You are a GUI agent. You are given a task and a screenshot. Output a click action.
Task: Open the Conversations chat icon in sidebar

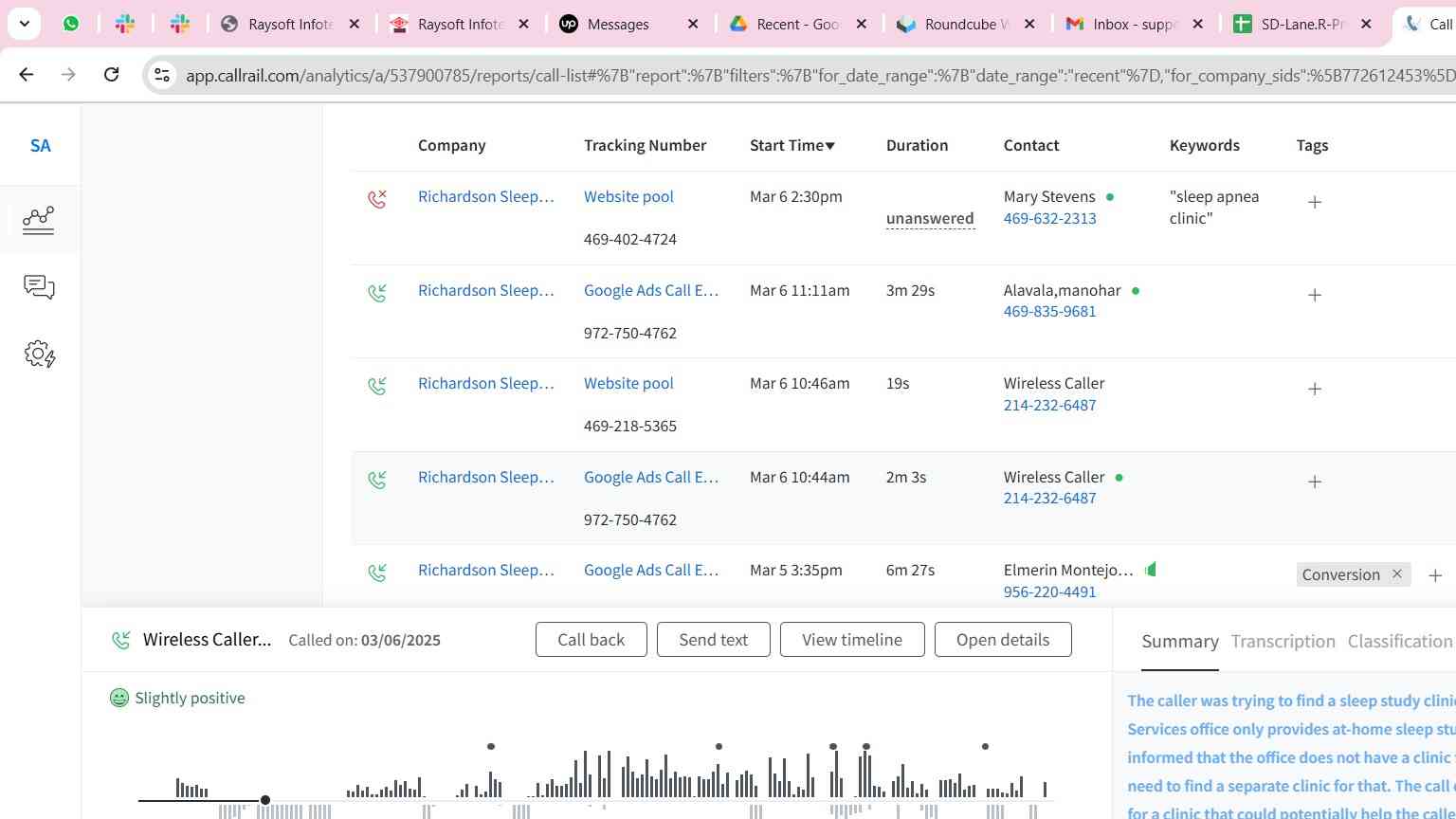point(39,287)
